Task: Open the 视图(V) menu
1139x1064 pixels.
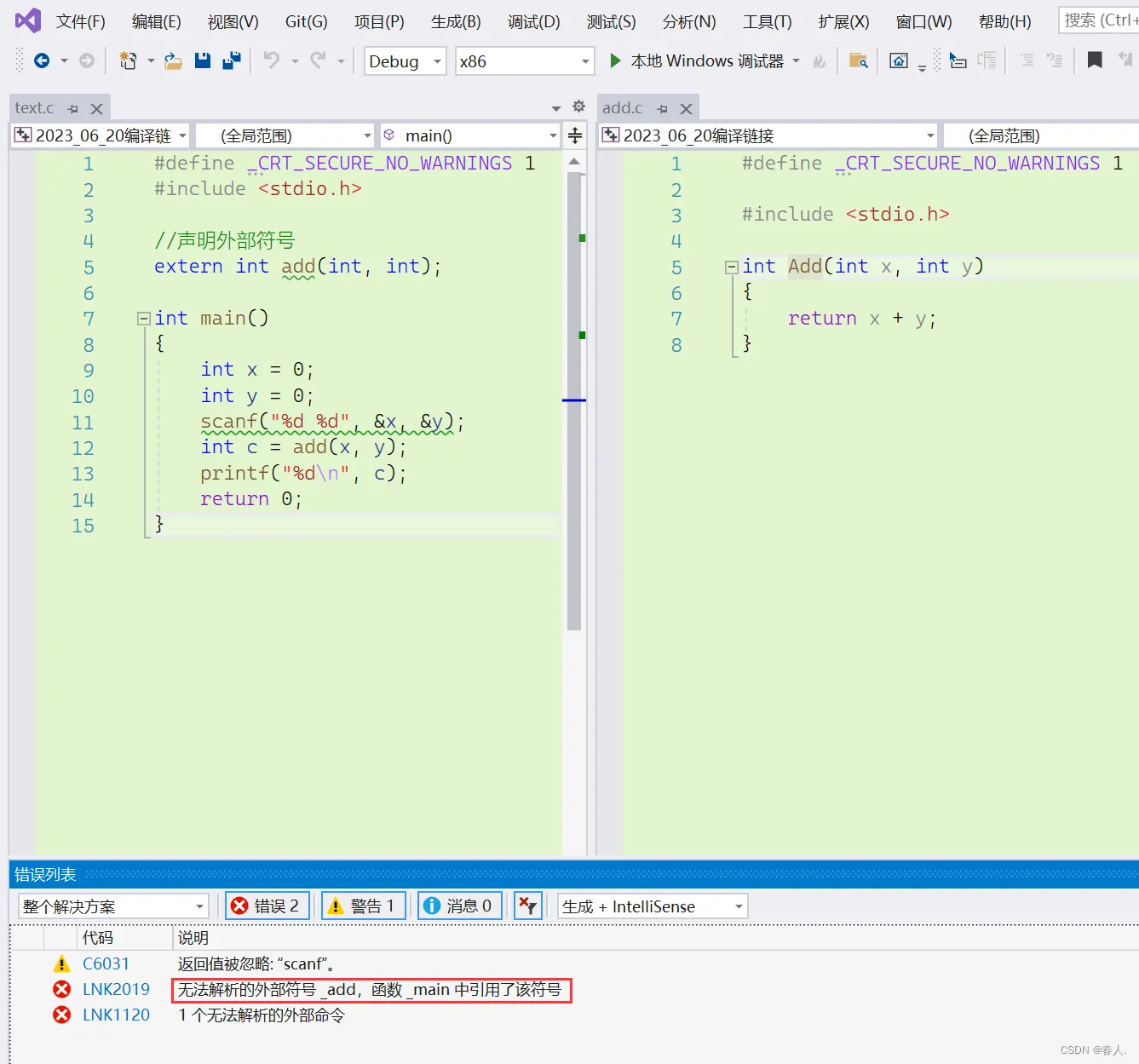Action: click(233, 21)
